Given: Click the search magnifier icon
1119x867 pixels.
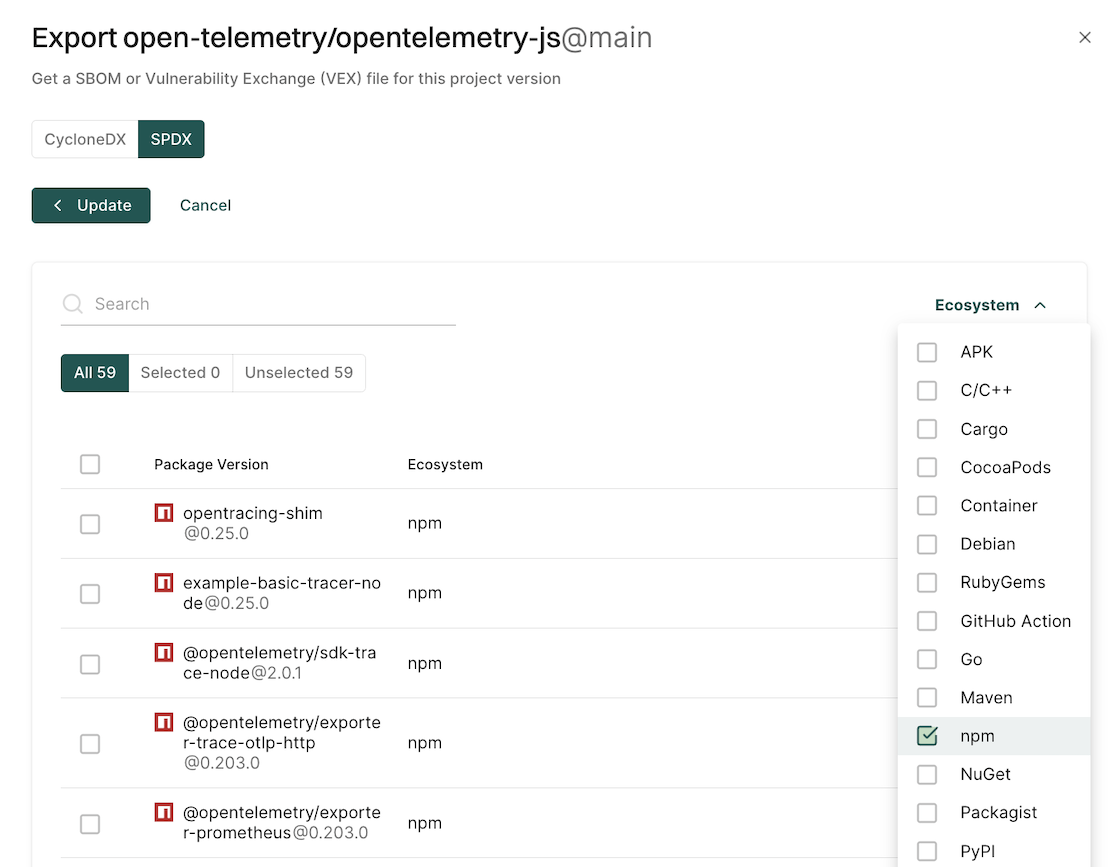Looking at the screenshot, I should [x=72, y=304].
